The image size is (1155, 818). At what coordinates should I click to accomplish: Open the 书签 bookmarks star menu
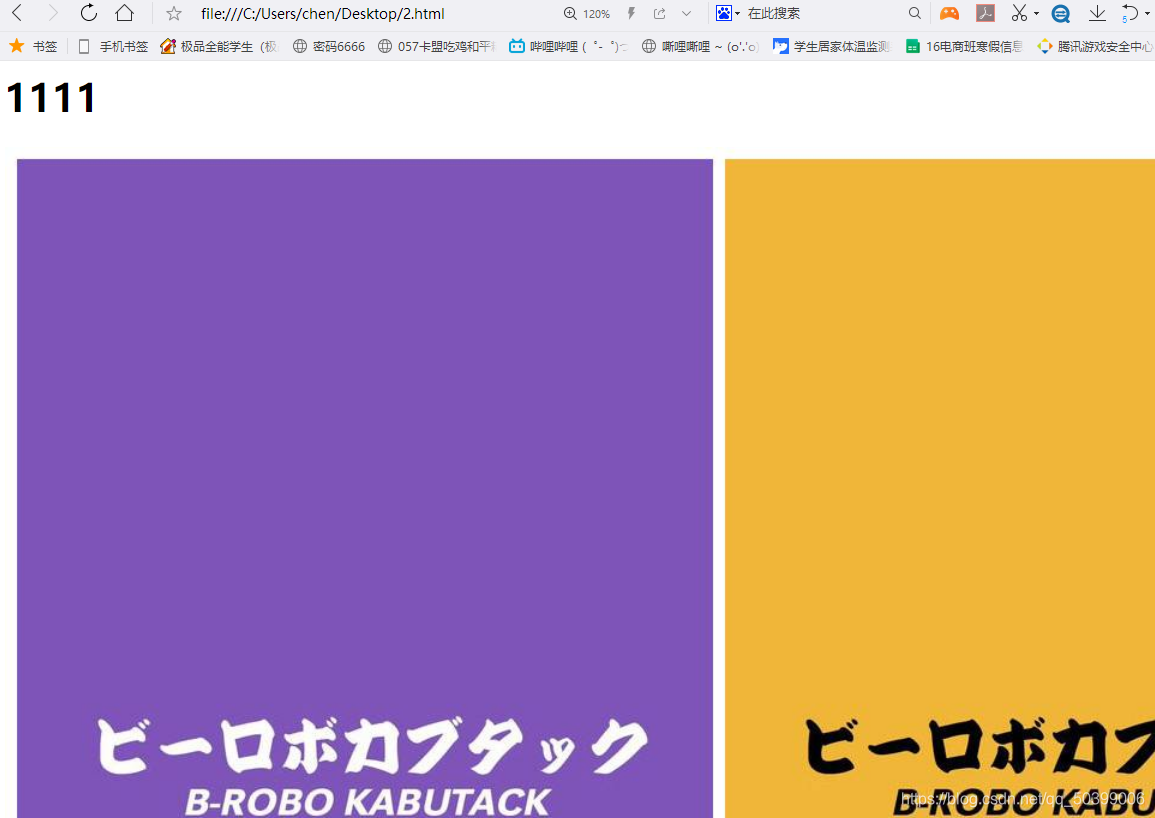32,46
